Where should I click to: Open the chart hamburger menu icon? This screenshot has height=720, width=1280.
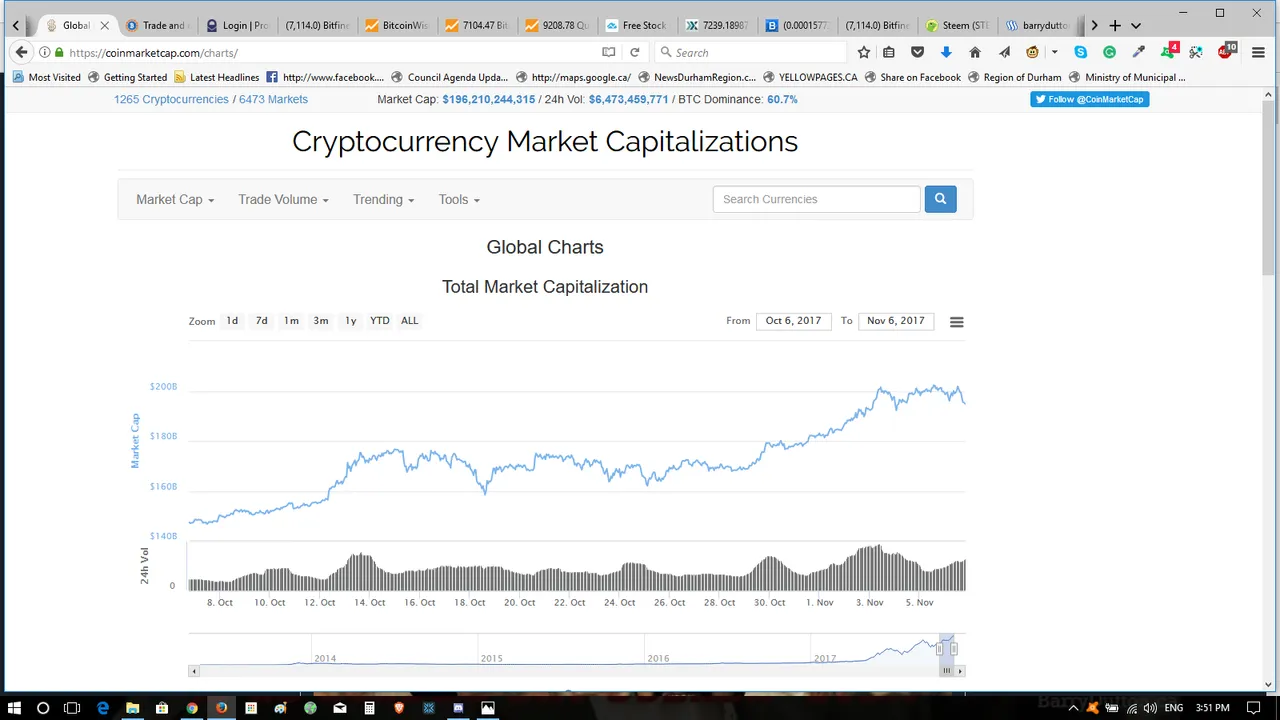pyautogui.click(x=956, y=322)
